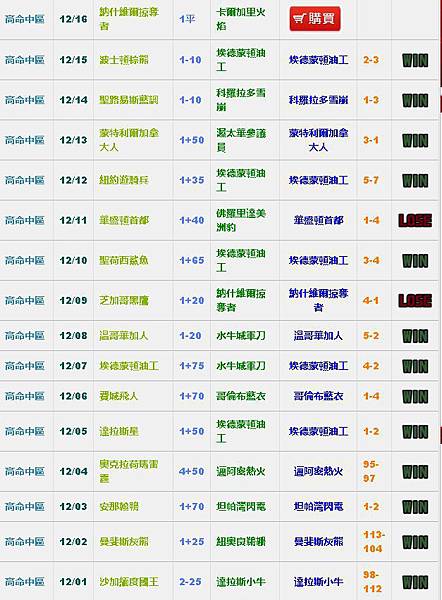Click the WIN badge in 12/15 row
The height and width of the screenshot is (600, 442).
tap(415, 60)
